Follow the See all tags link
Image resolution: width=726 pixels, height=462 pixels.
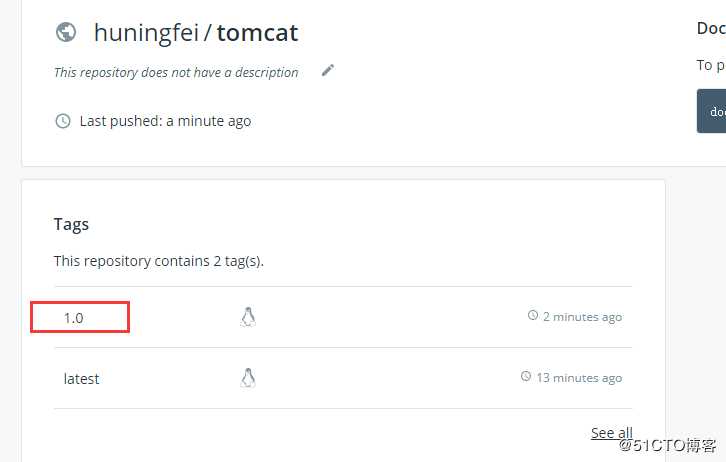tap(611, 433)
